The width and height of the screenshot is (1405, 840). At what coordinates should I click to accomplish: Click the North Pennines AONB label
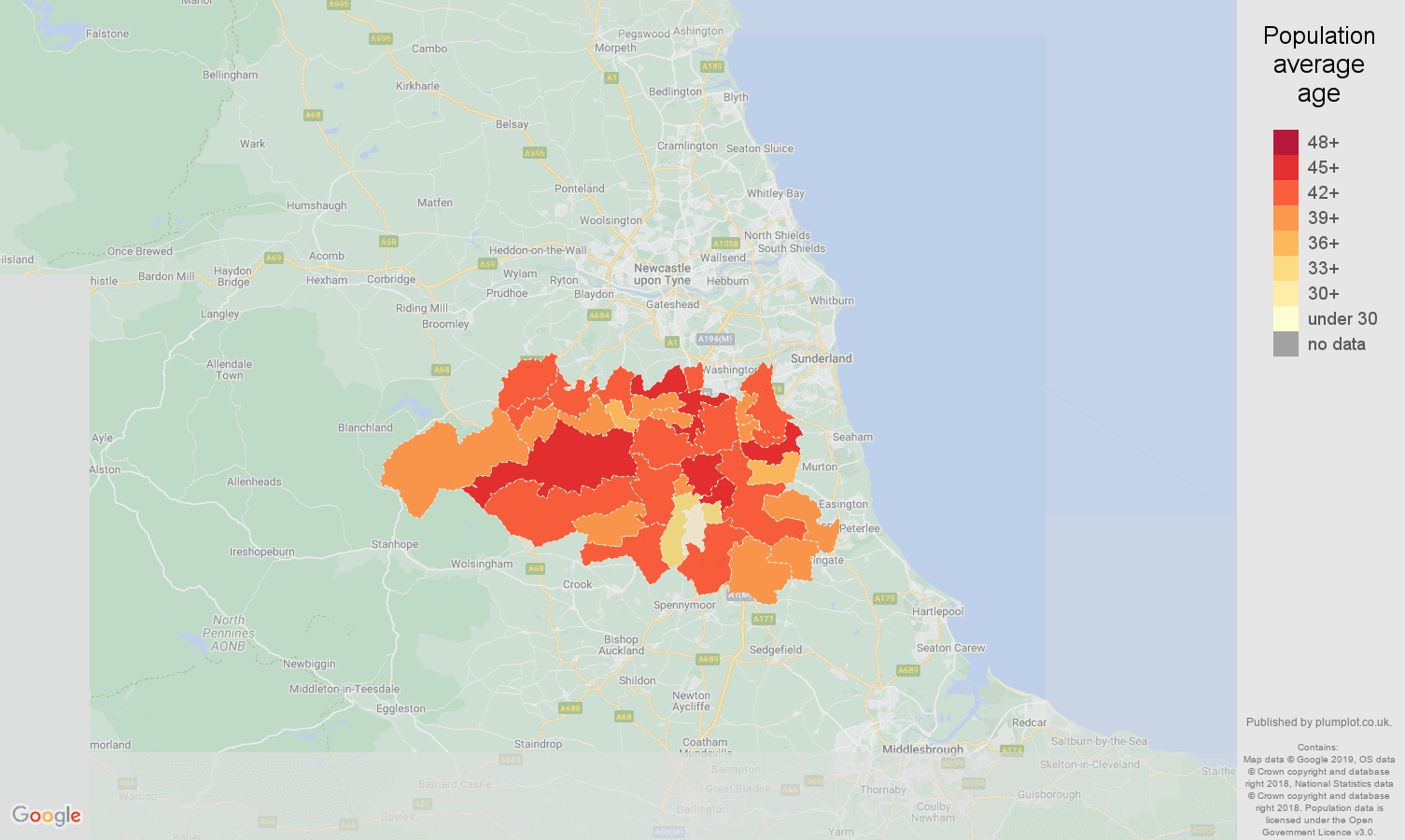click(228, 633)
